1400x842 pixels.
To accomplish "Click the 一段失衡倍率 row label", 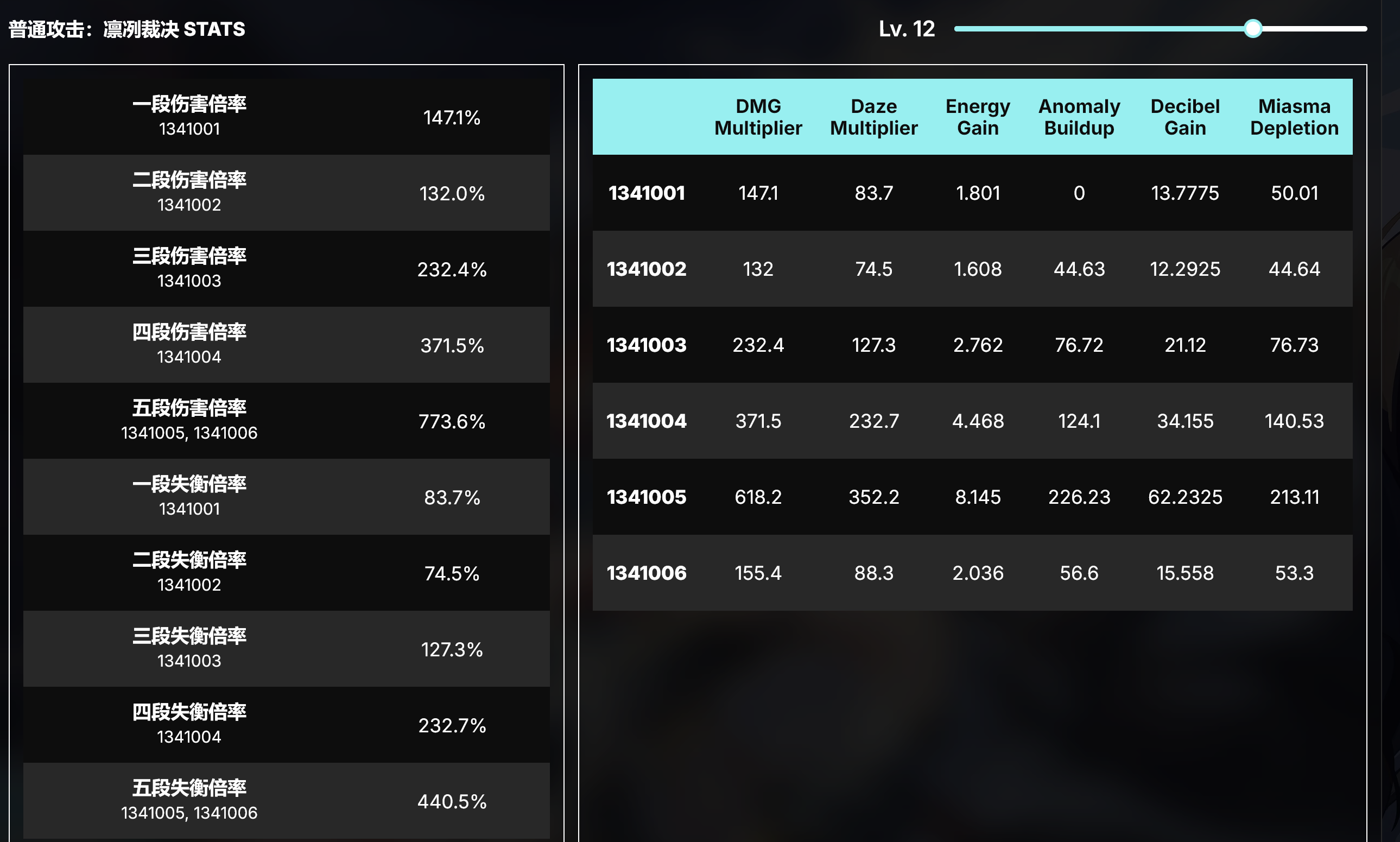I will pyautogui.click(x=189, y=485).
